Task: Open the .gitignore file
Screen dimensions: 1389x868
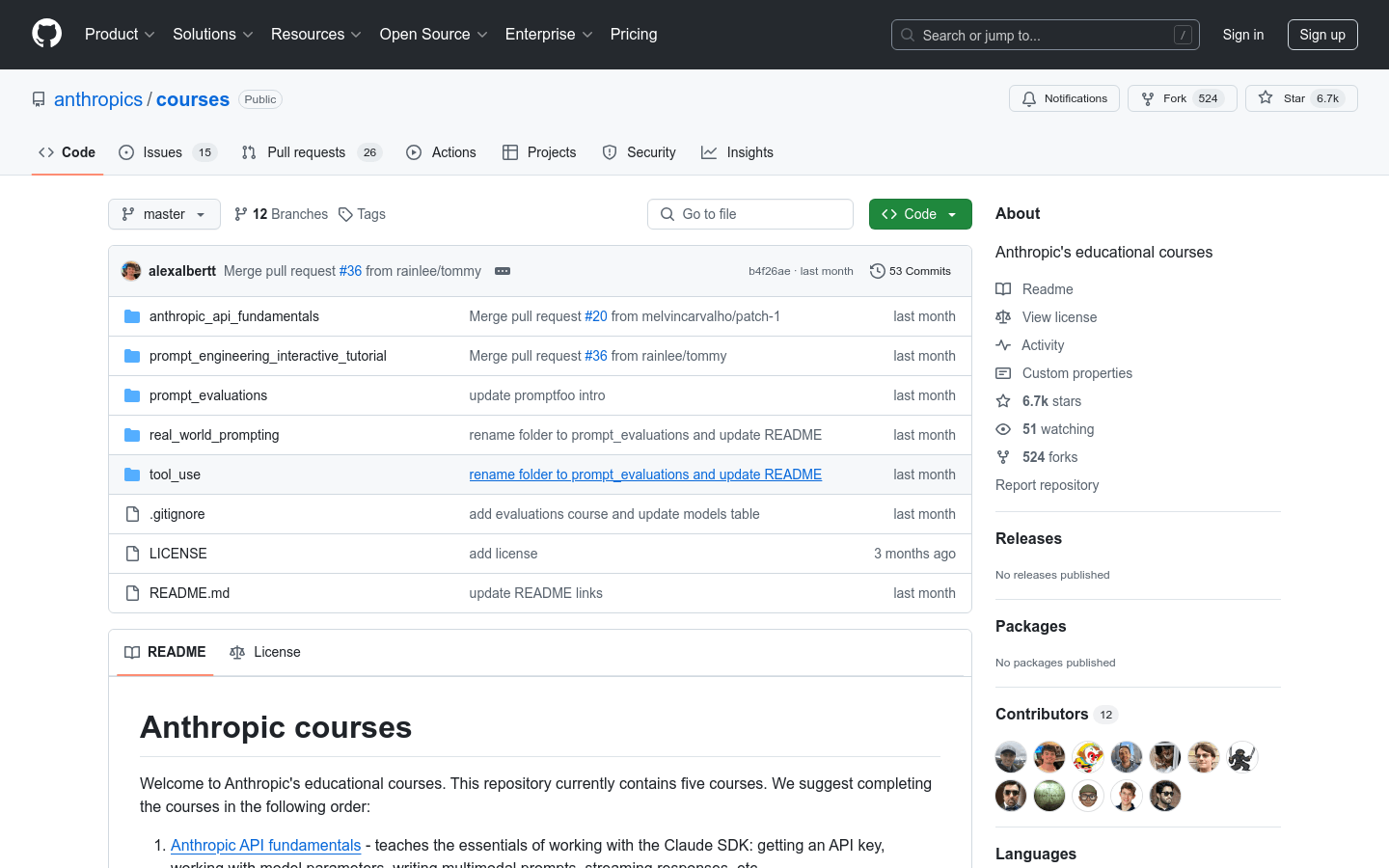Action: pyautogui.click(x=177, y=514)
